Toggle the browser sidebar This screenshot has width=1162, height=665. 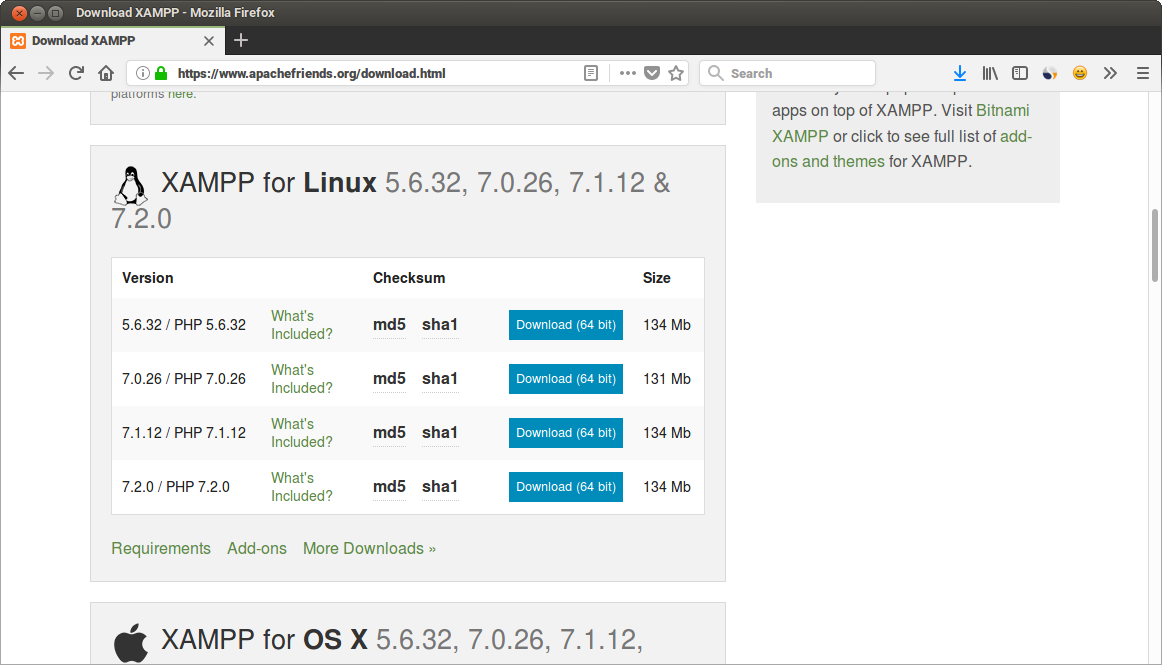coord(1020,73)
